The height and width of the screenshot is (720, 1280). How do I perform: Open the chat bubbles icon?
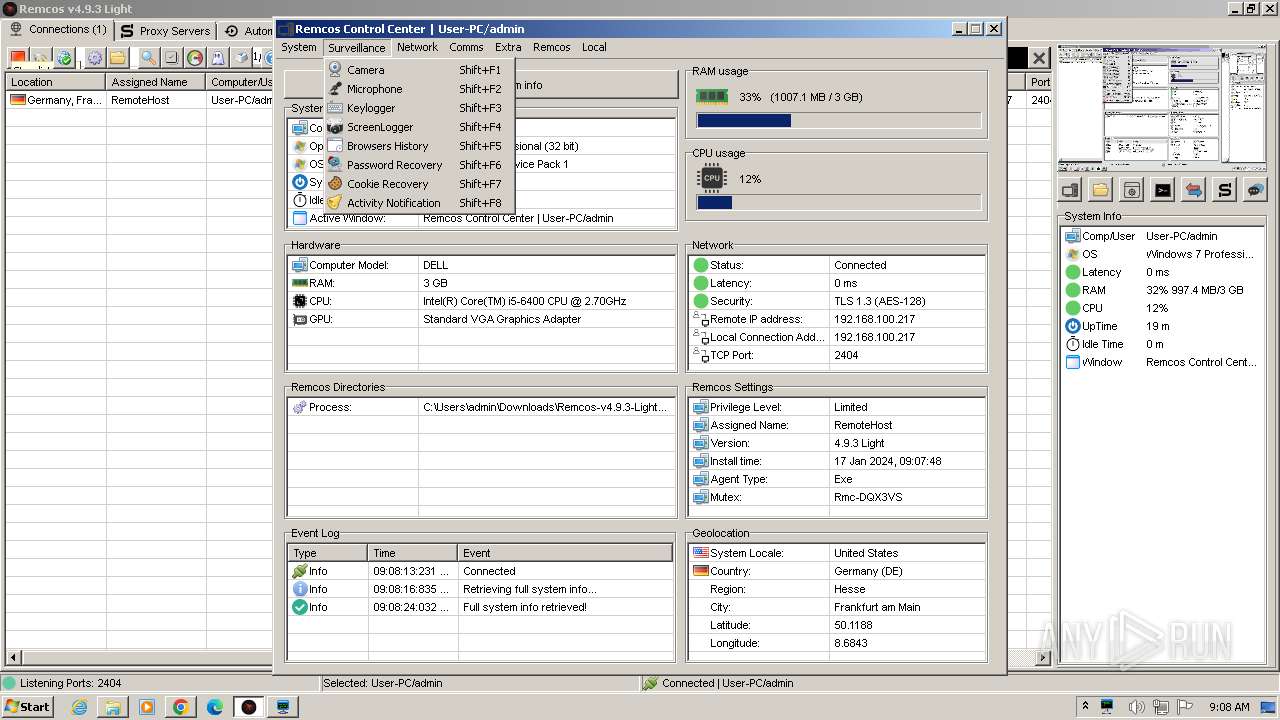(1256, 190)
